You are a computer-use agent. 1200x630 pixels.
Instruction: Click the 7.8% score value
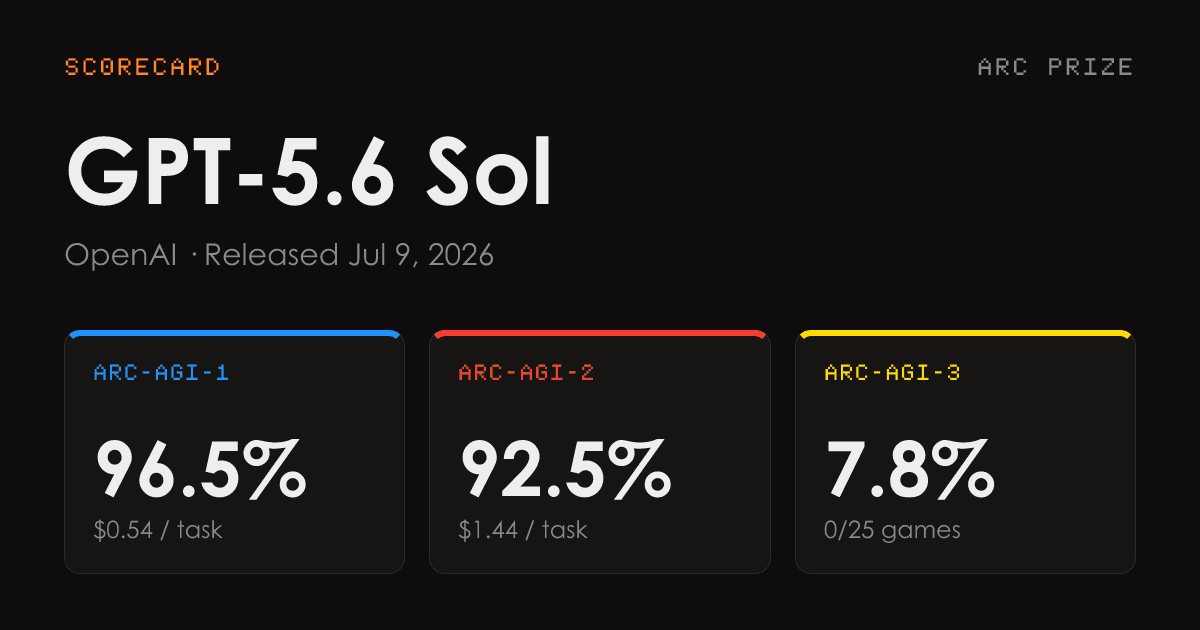pos(910,470)
